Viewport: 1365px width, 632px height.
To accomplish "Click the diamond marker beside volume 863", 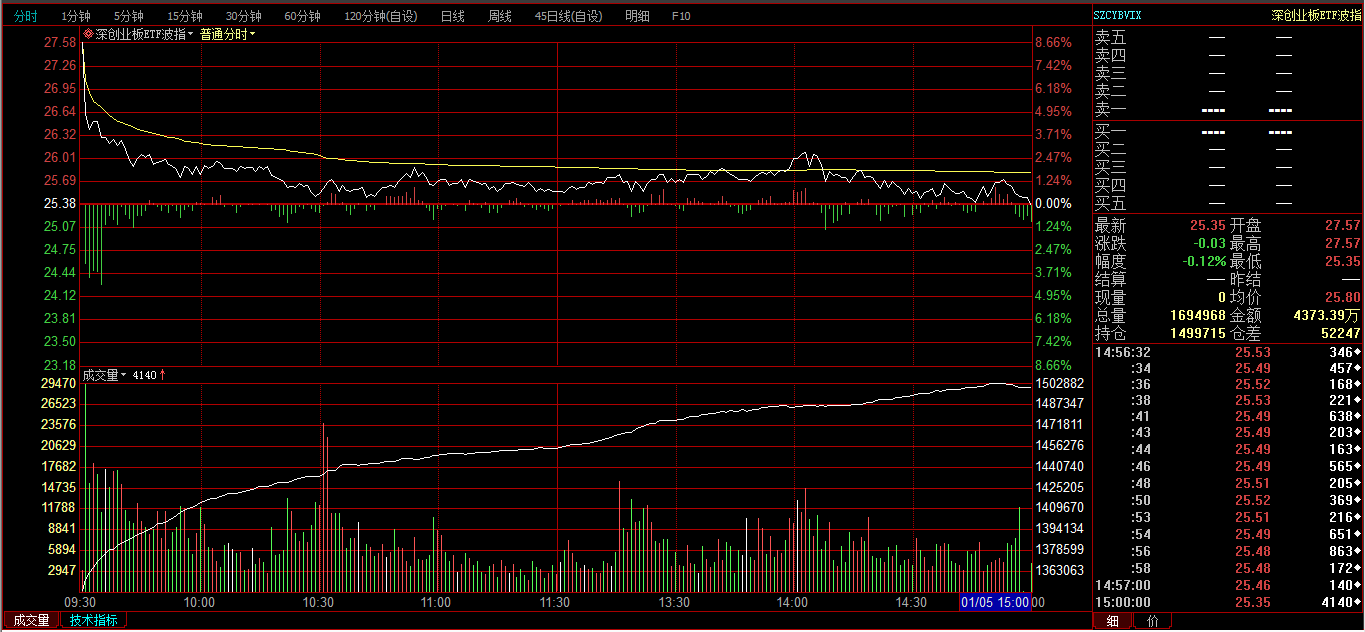I will (x=1357, y=551).
